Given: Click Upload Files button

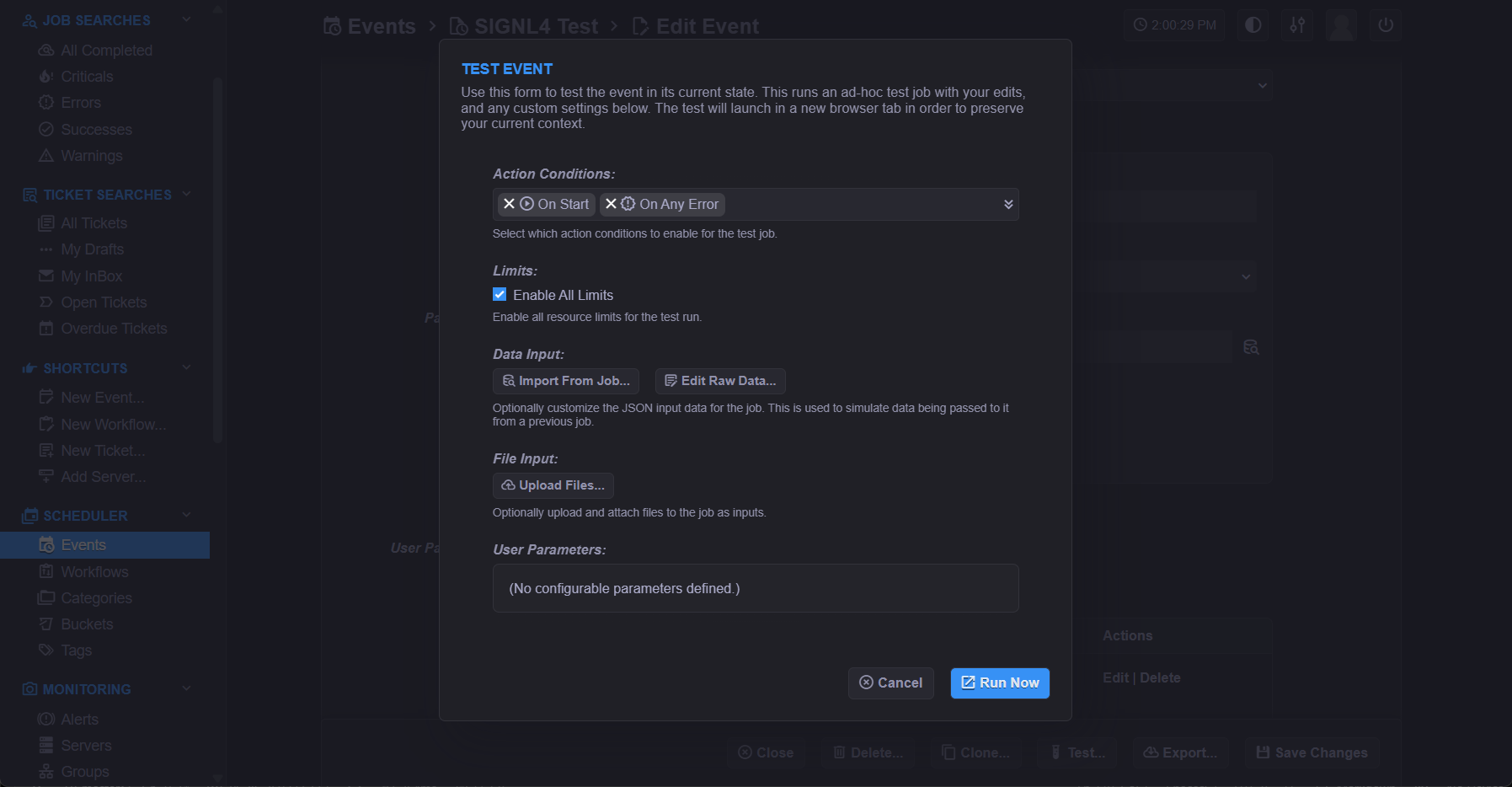Looking at the screenshot, I should pos(553,485).
